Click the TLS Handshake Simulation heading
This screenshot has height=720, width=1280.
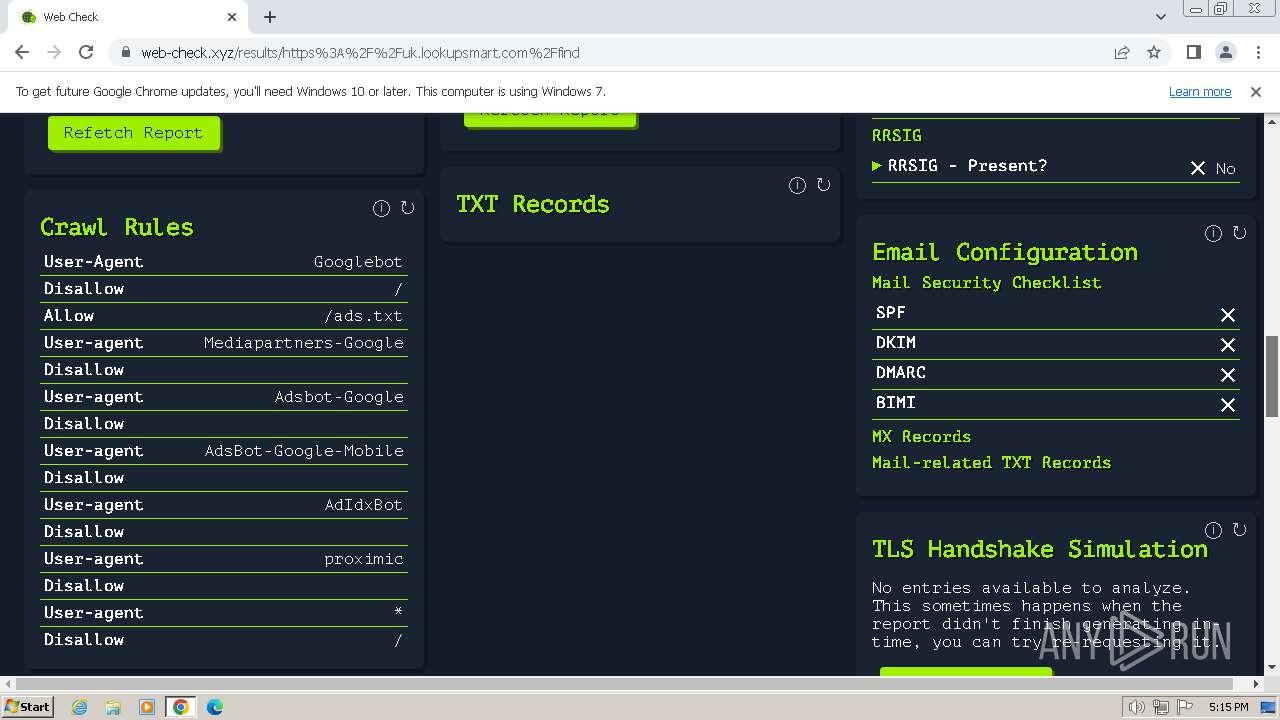pos(1040,549)
